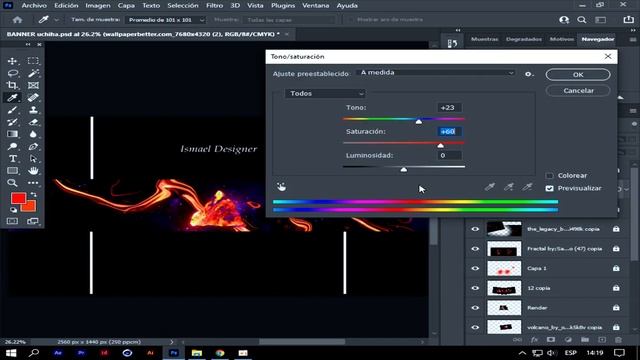Open Windows Start menu
Screen dimensions: 640x360
(x=11, y=353)
